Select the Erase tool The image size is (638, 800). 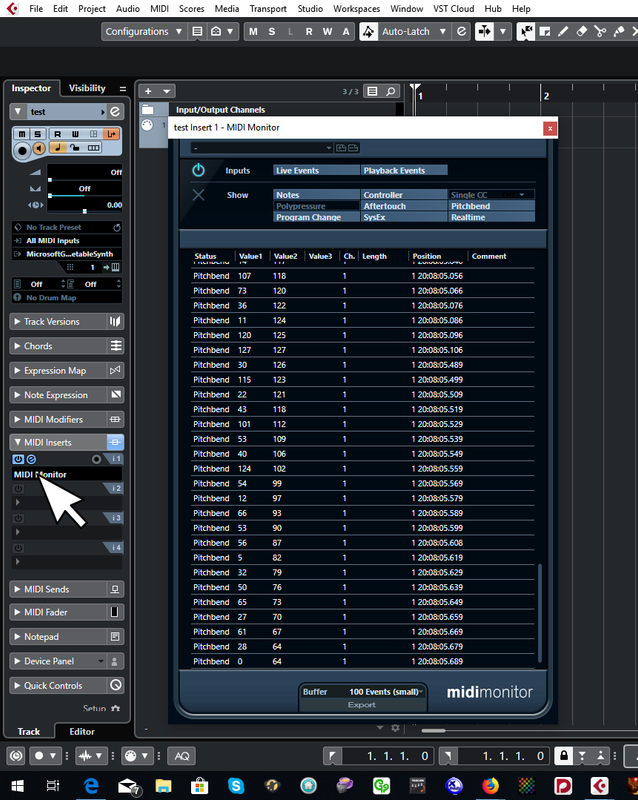click(x=582, y=32)
